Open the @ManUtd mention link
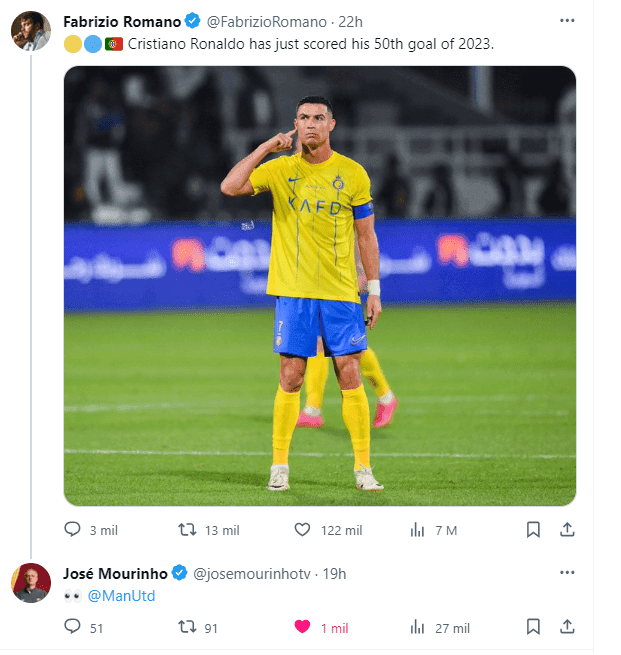The image size is (621, 655). [x=121, y=596]
